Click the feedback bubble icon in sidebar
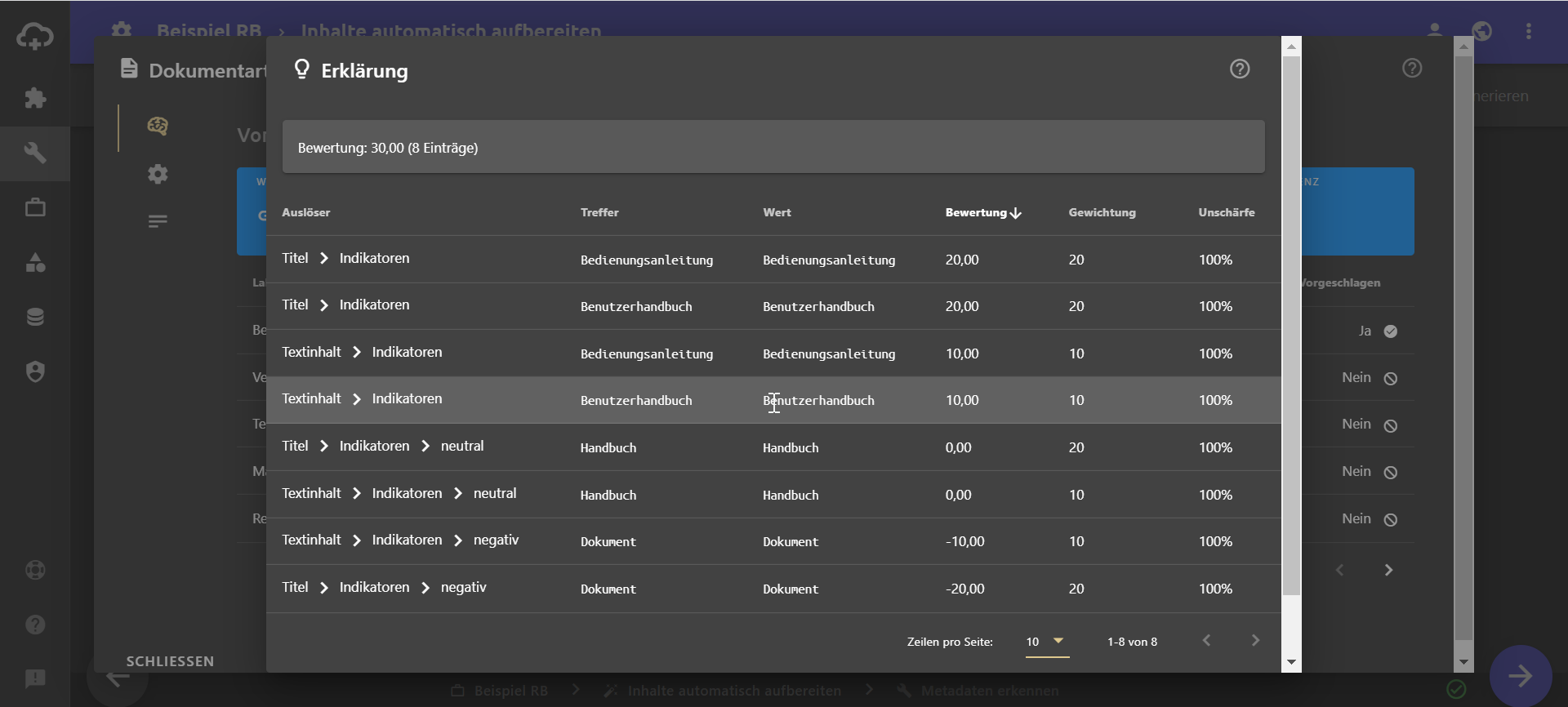 35,678
